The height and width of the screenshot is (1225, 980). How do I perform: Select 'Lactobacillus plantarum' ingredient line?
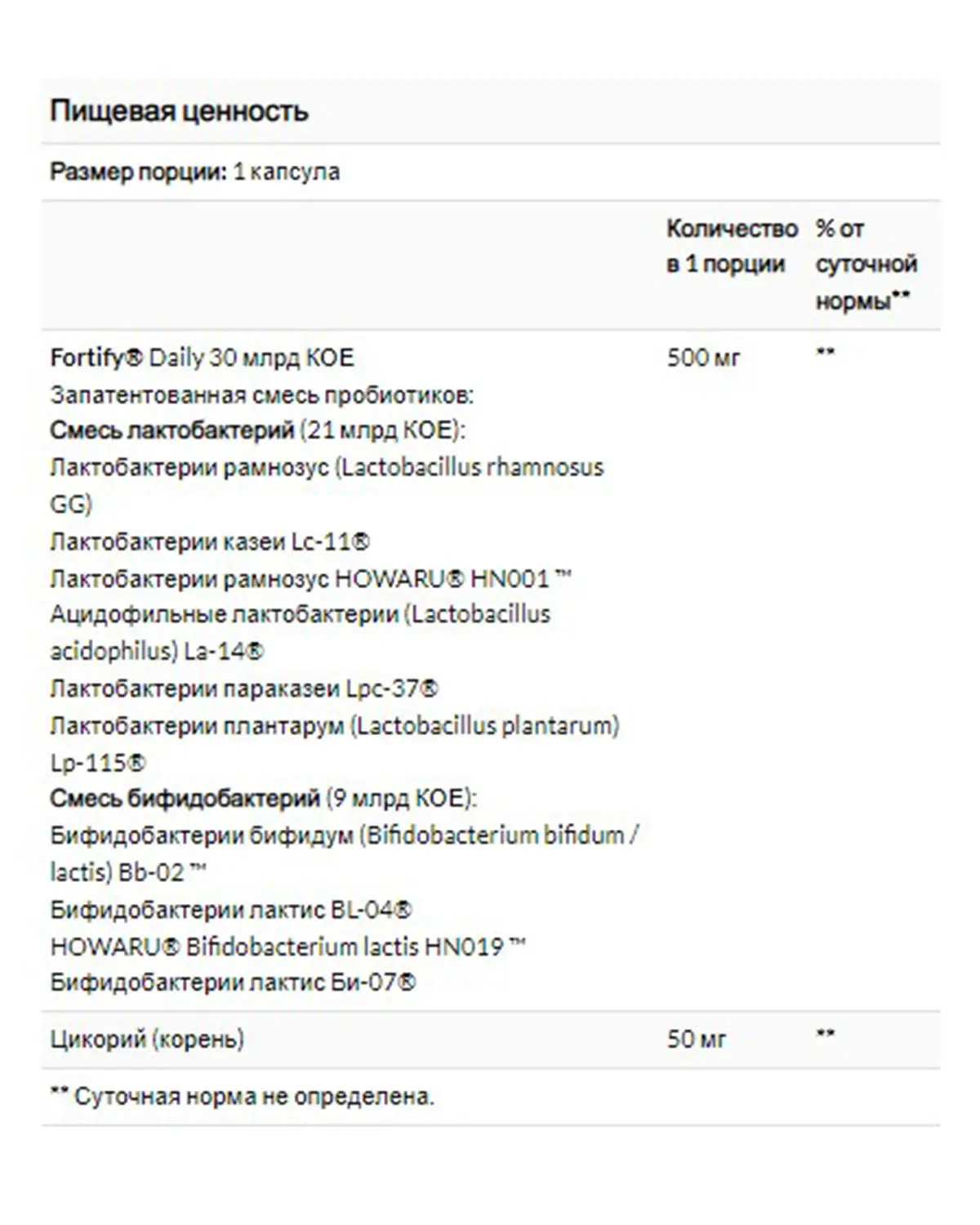coord(335,744)
